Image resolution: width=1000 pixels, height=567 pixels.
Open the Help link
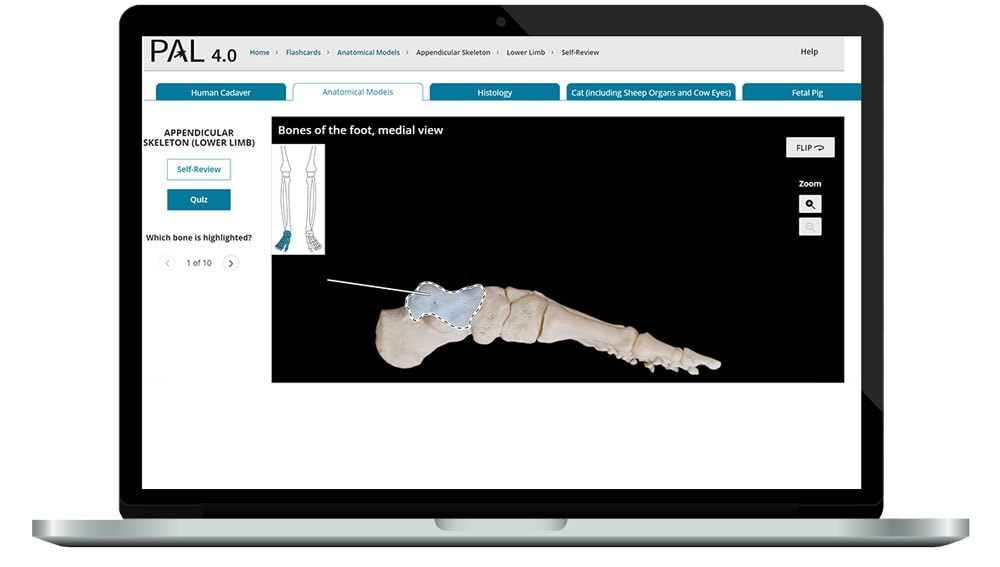(x=809, y=52)
